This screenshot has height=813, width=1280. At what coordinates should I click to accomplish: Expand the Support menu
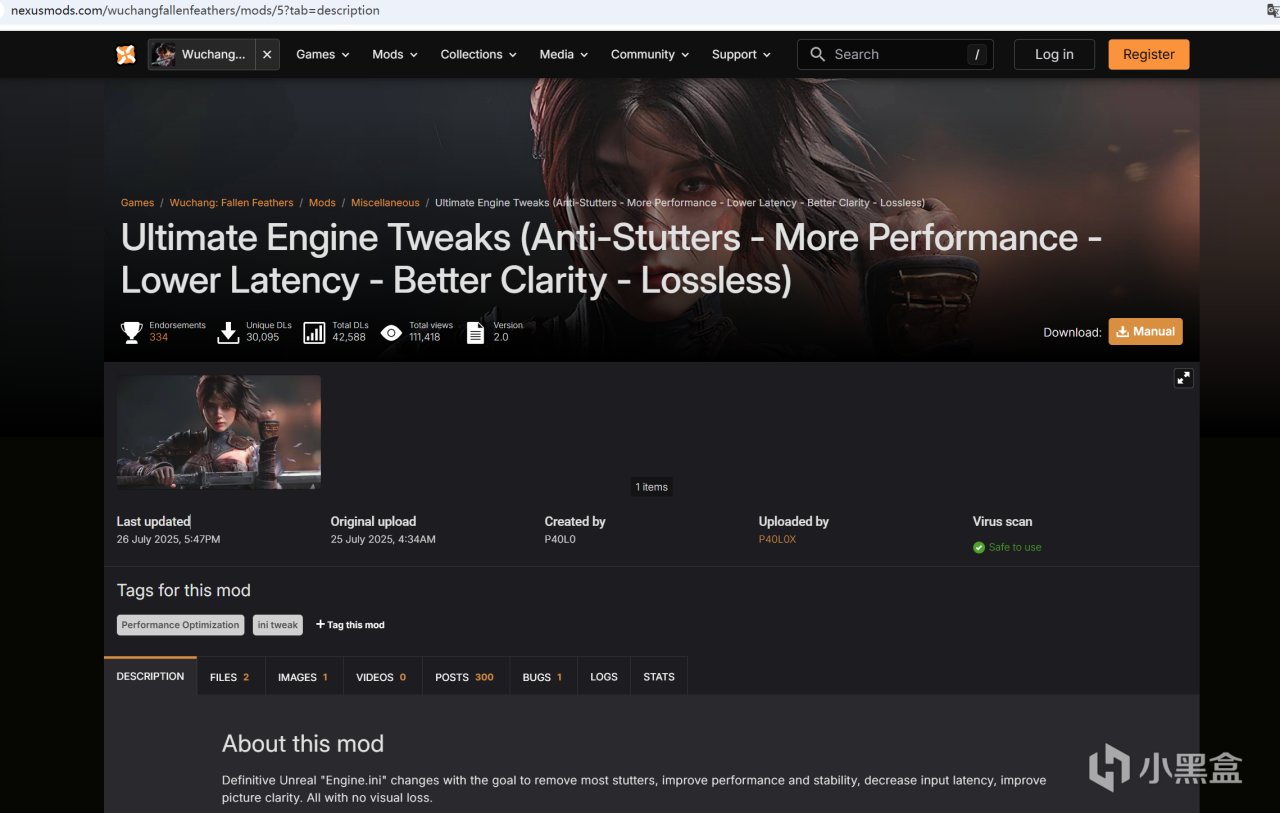(741, 55)
